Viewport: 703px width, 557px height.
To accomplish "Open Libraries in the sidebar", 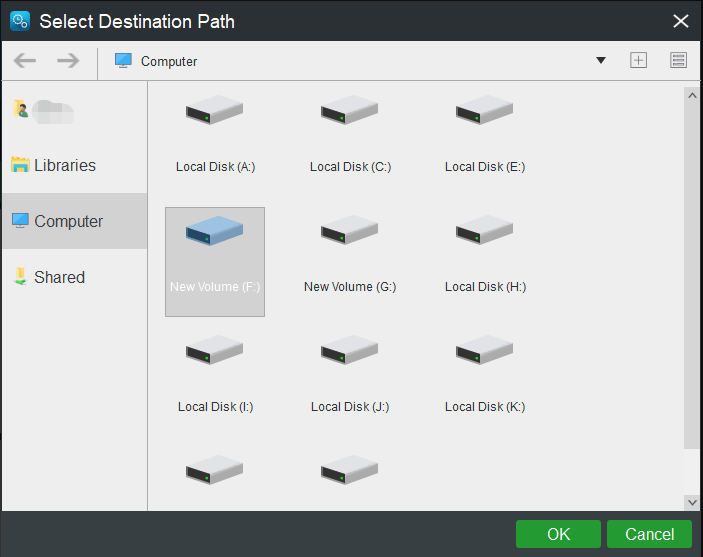I will click(x=65, y=166).
